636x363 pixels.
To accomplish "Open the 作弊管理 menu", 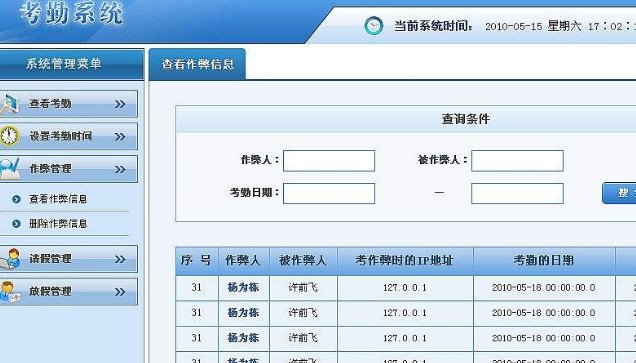I will [69, 169].
